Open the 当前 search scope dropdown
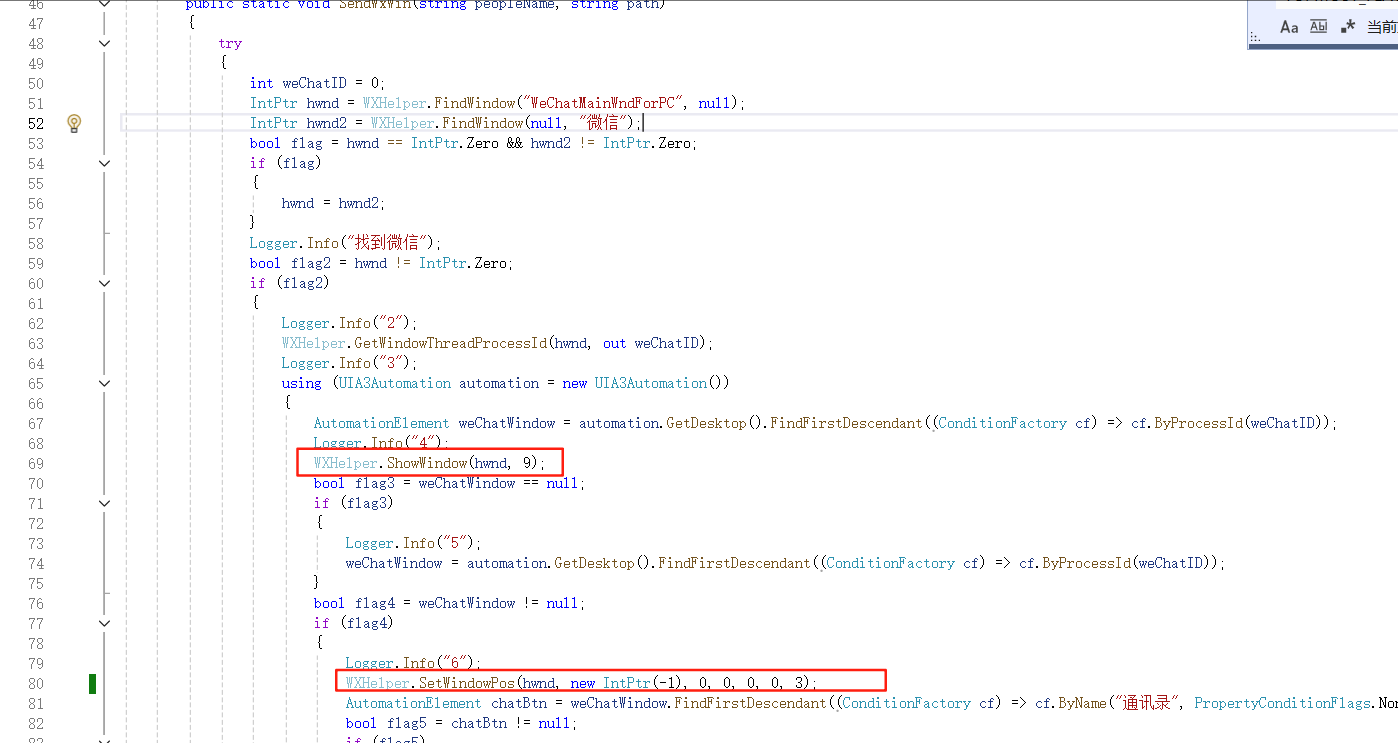 coord(1382,27)
